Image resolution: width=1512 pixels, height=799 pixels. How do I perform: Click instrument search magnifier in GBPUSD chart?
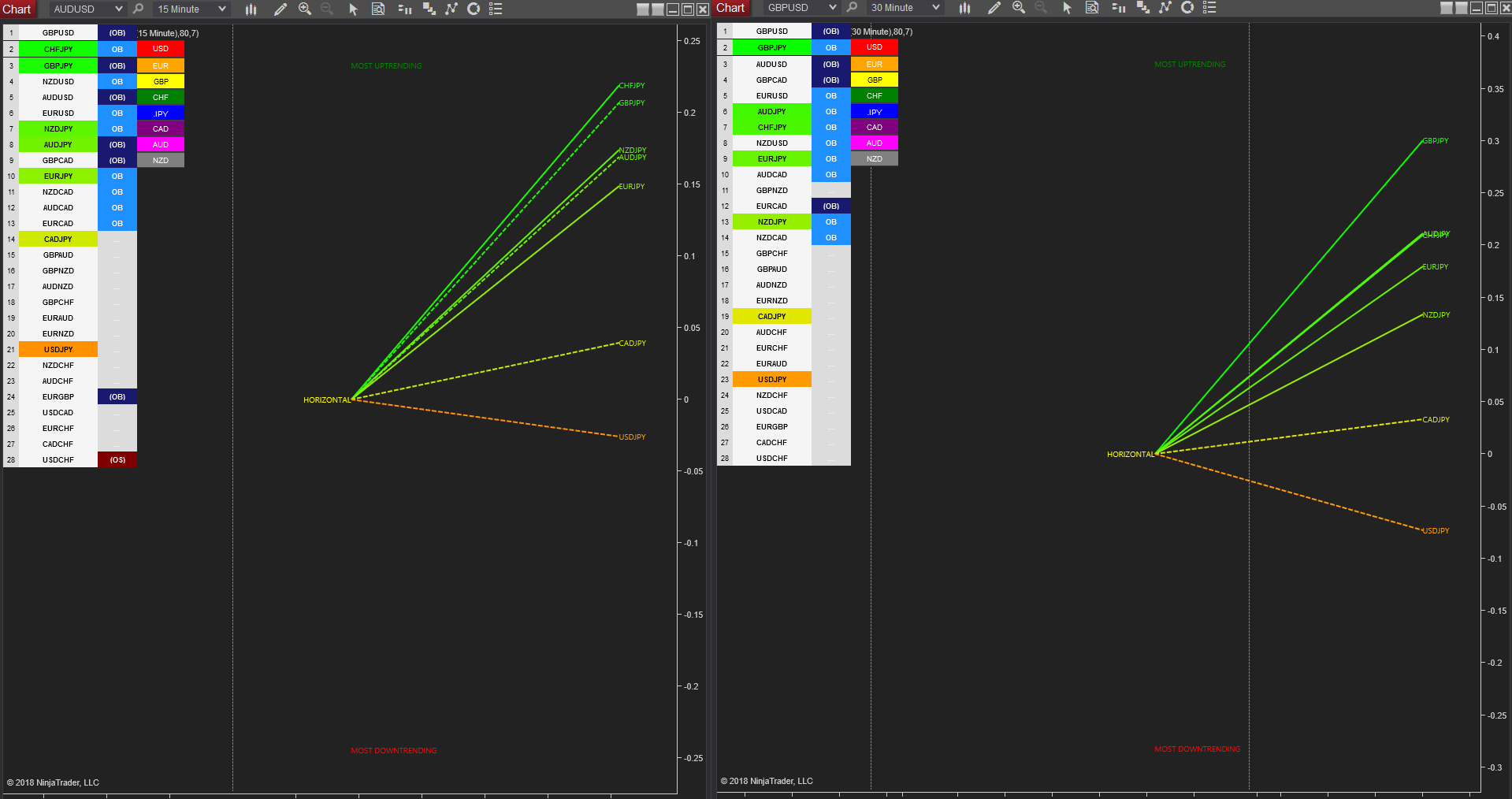coord(853,7)
